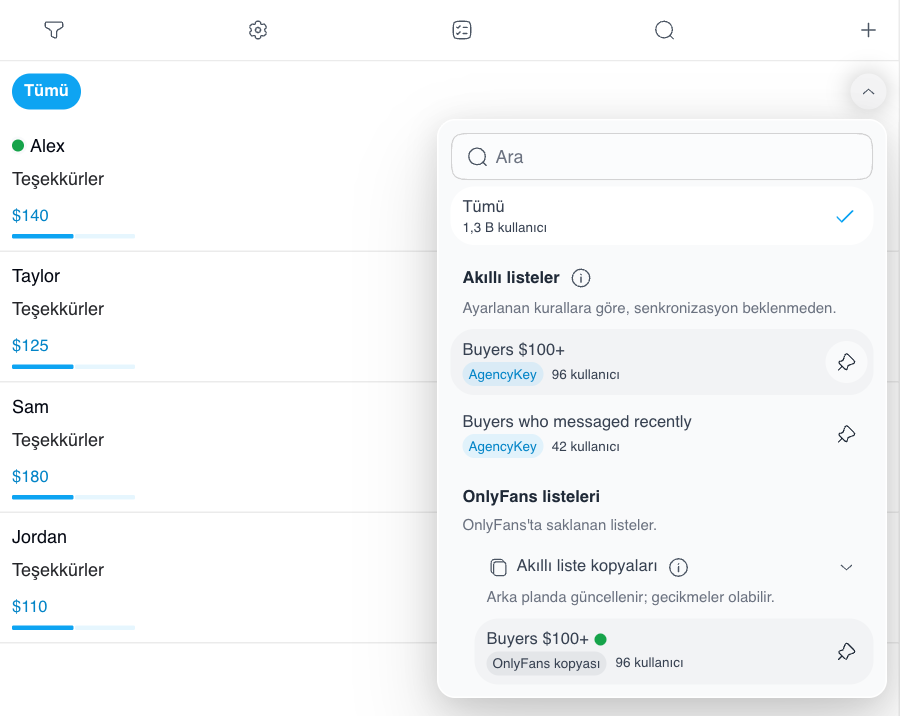
Task: Click the progress bar under Sam's $180
Action: (73, 497)
